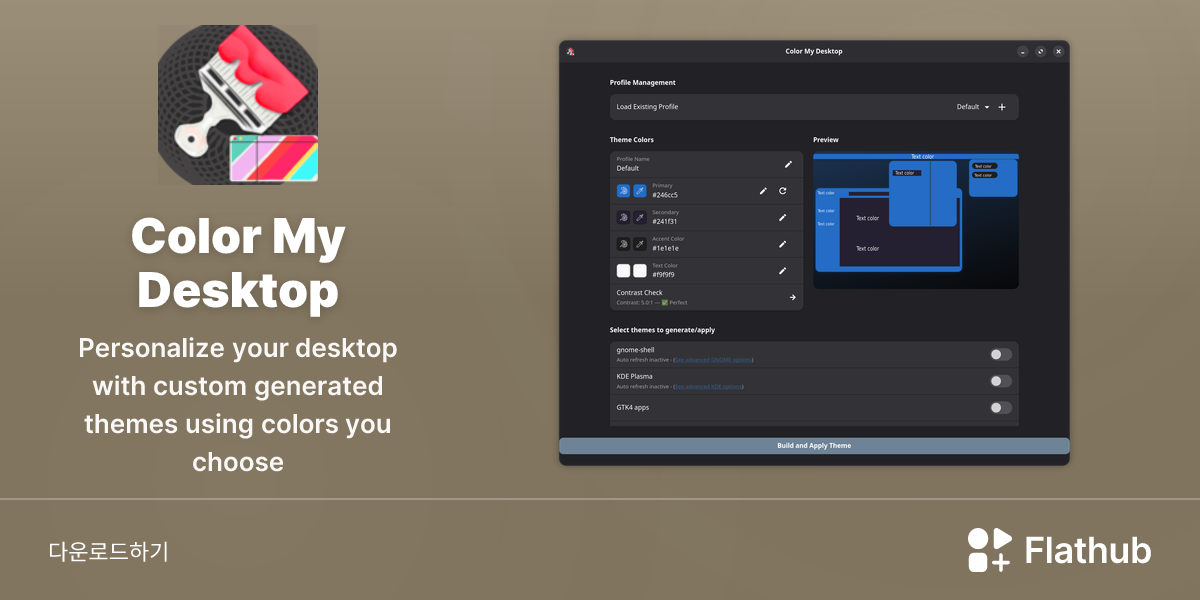The height and width of the screenshot is (600, 1200).
Task: Open the color picker icon for Primary
Action: pos(623,190)
